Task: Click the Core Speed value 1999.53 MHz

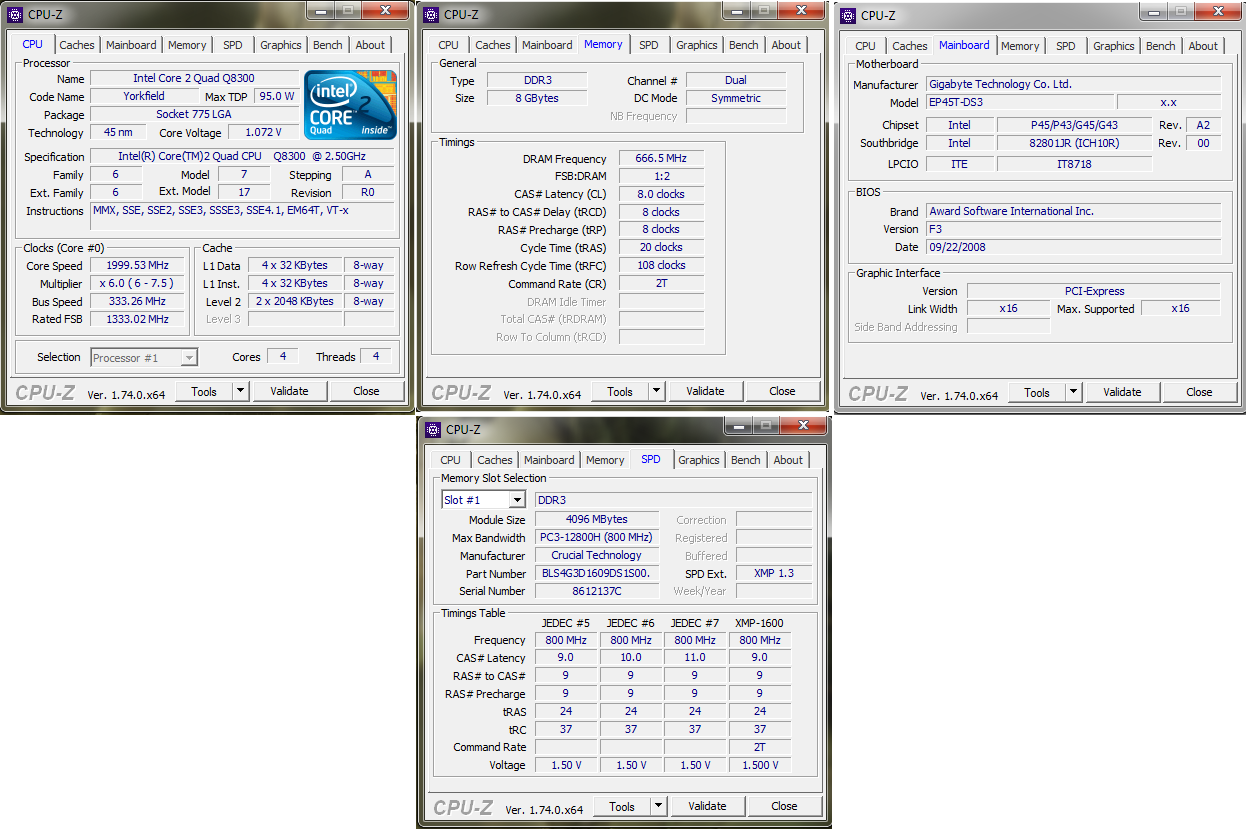Action: tap(137, 266)
